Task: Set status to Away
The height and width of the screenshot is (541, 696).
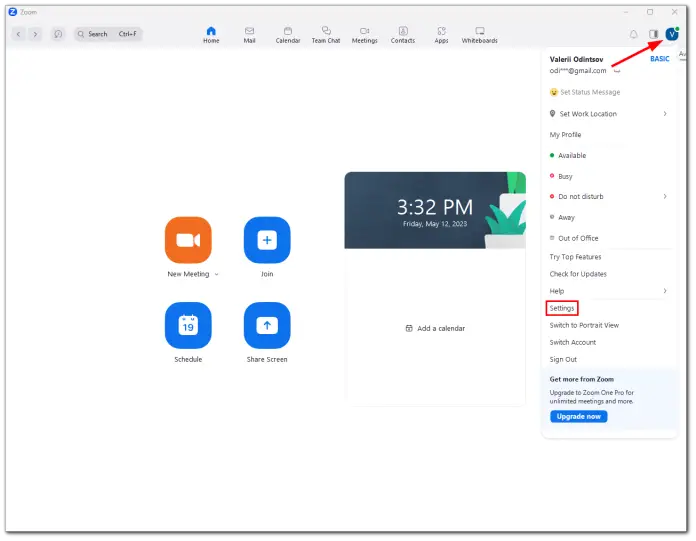Action: [566, 217]
